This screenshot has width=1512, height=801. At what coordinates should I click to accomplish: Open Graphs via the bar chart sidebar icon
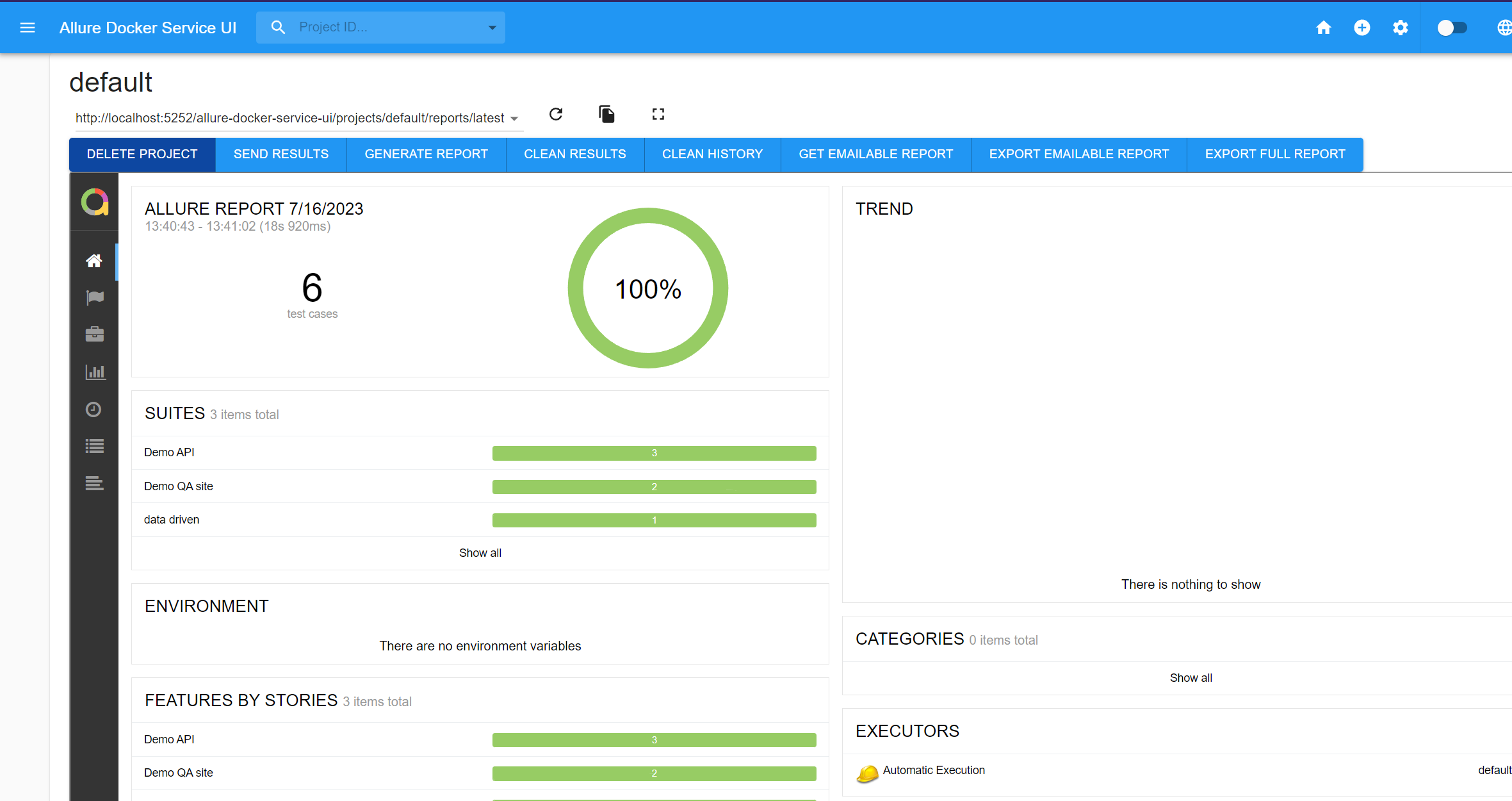pos(94,372)
